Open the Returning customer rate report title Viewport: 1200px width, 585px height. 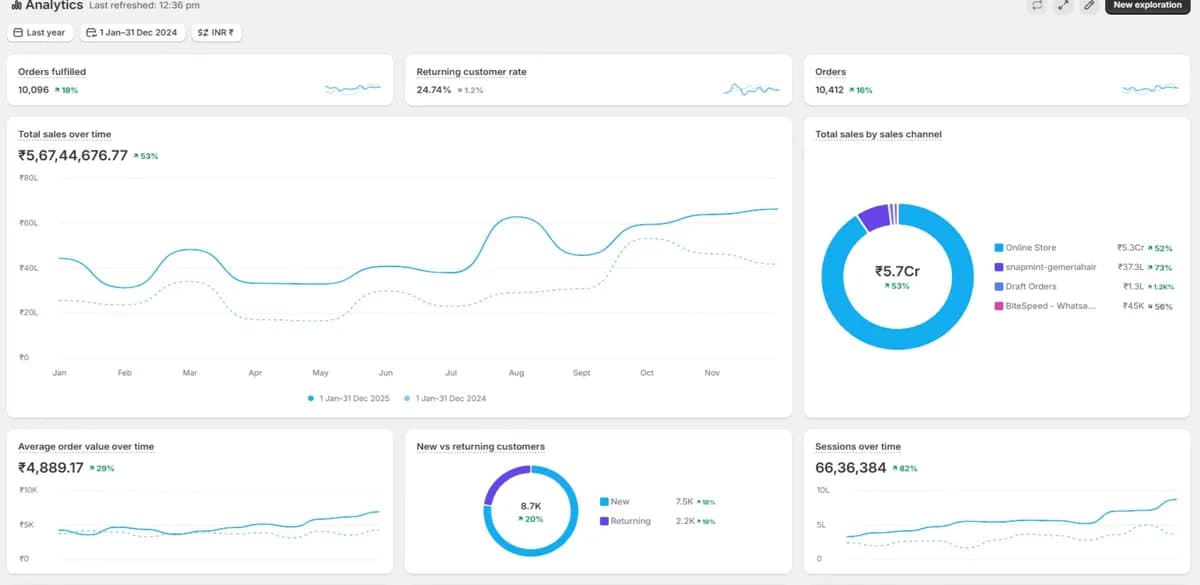(x=471, y=72)
